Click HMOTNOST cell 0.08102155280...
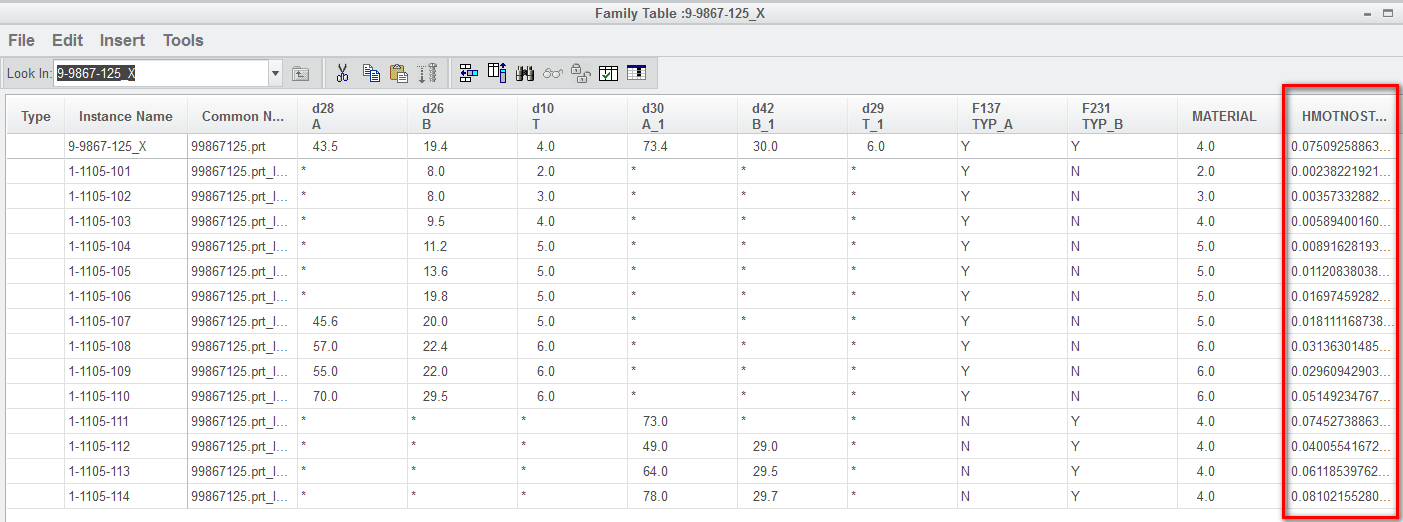This screenshot has height=522, width=1403. (x=1342, y=496)
